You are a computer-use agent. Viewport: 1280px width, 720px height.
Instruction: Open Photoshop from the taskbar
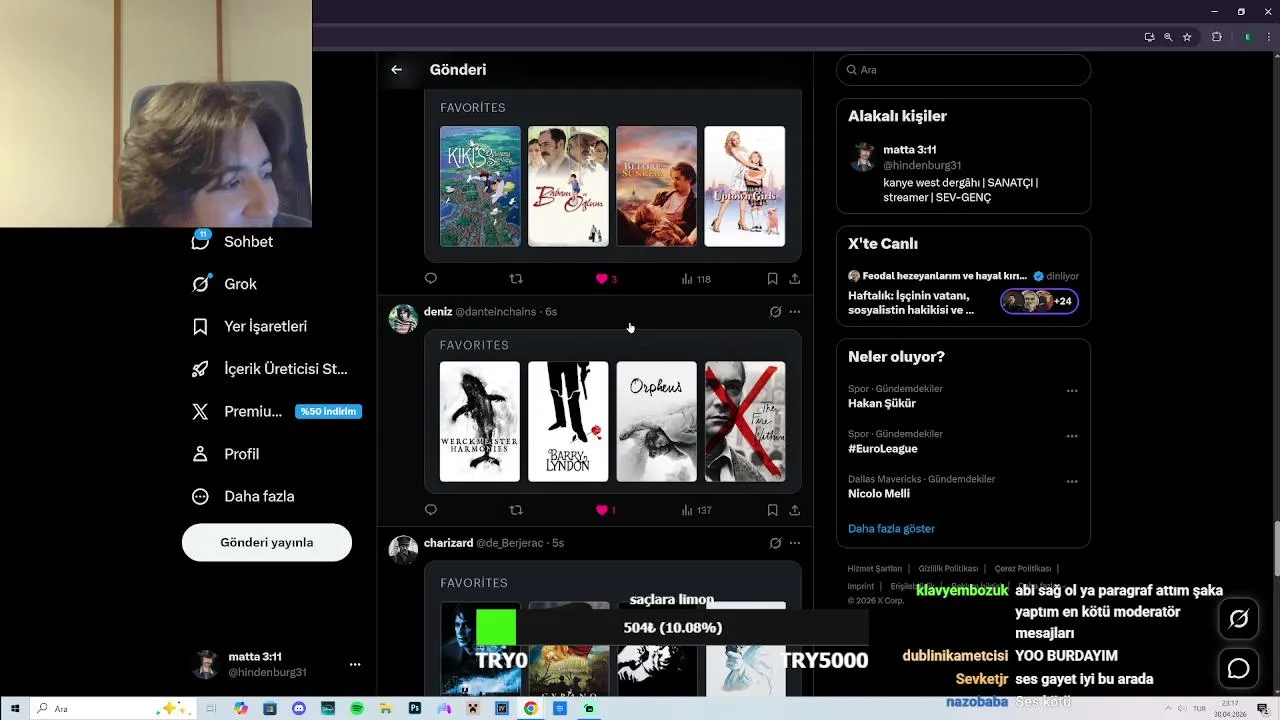pos(415,708)
